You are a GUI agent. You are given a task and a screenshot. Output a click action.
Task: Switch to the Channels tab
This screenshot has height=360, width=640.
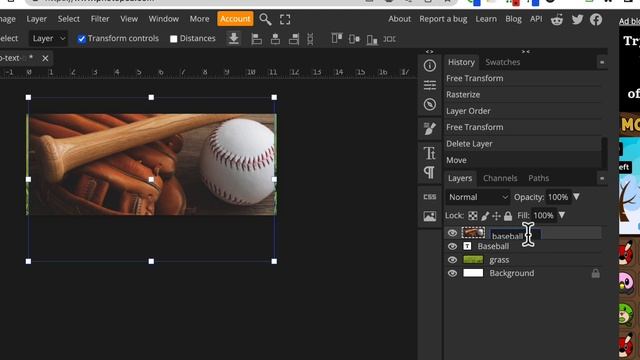click(500, 178)
